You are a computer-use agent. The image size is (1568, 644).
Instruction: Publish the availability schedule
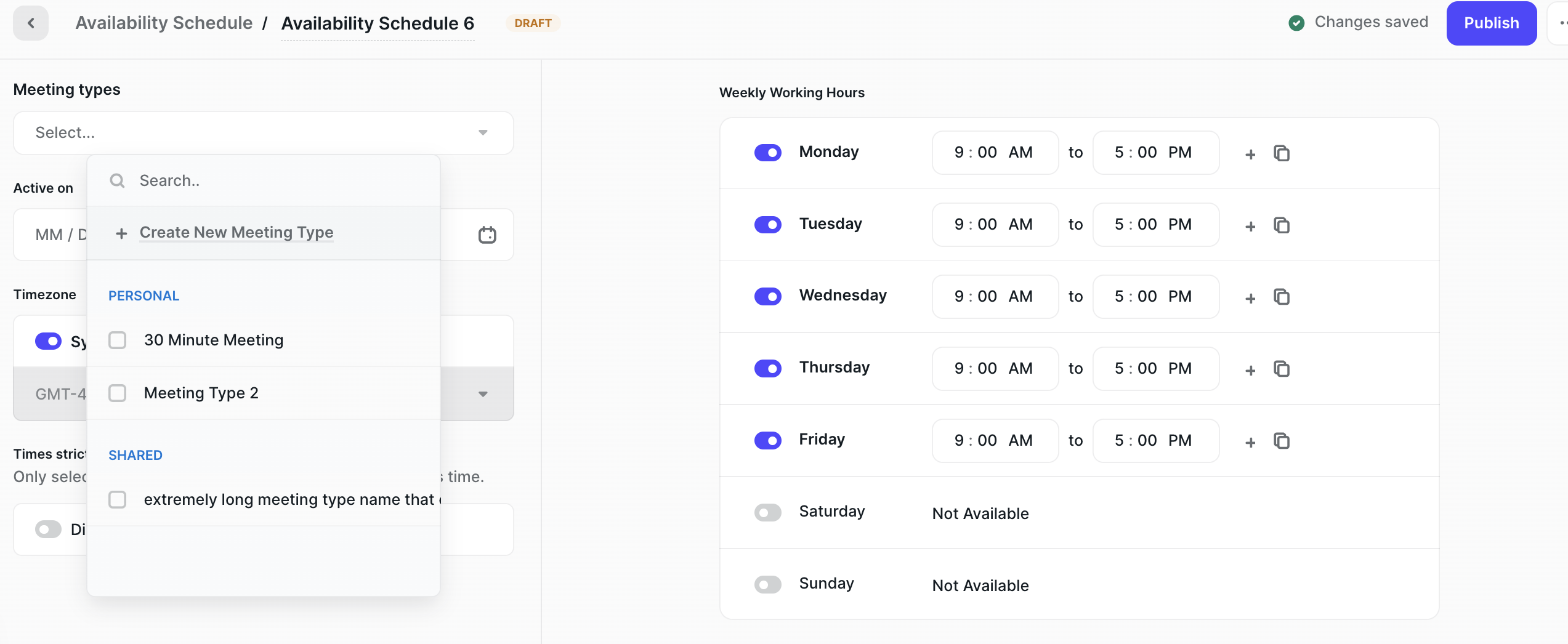tap(1490, 23)
